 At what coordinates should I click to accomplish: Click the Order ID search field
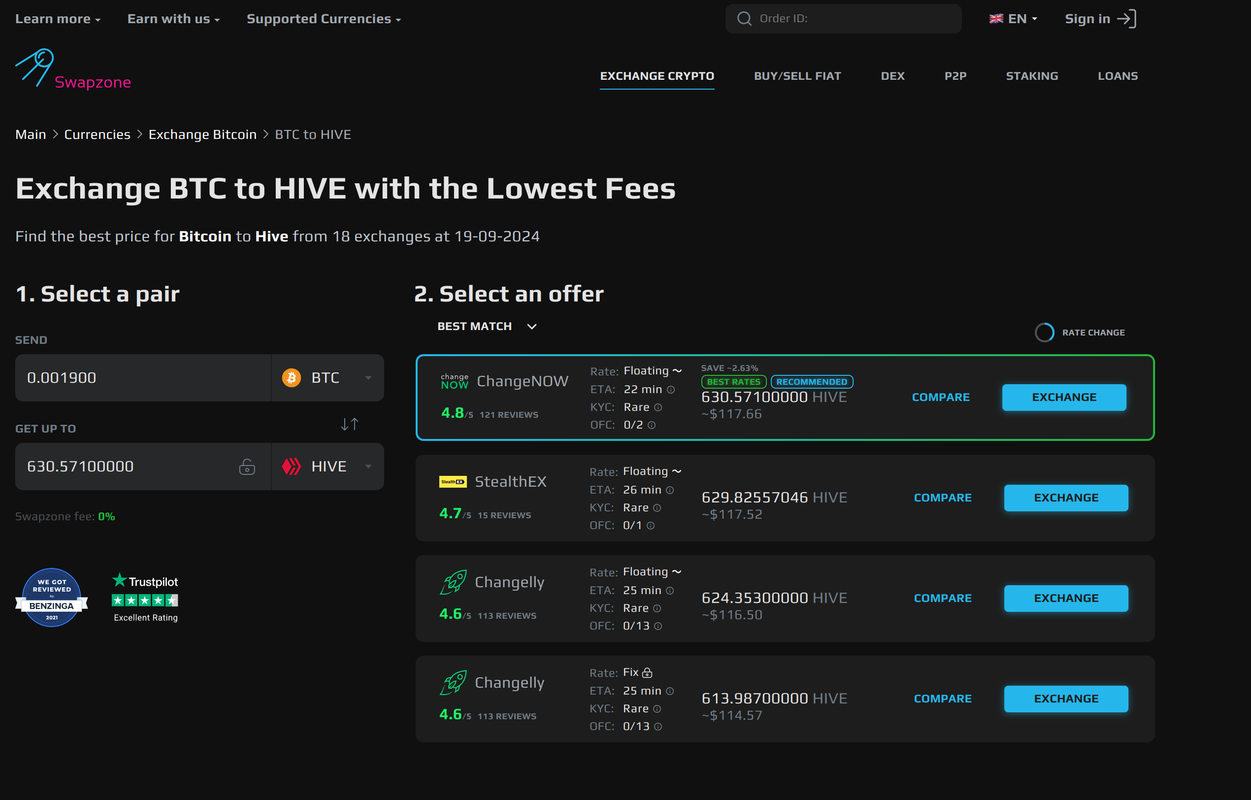[844, 19]
